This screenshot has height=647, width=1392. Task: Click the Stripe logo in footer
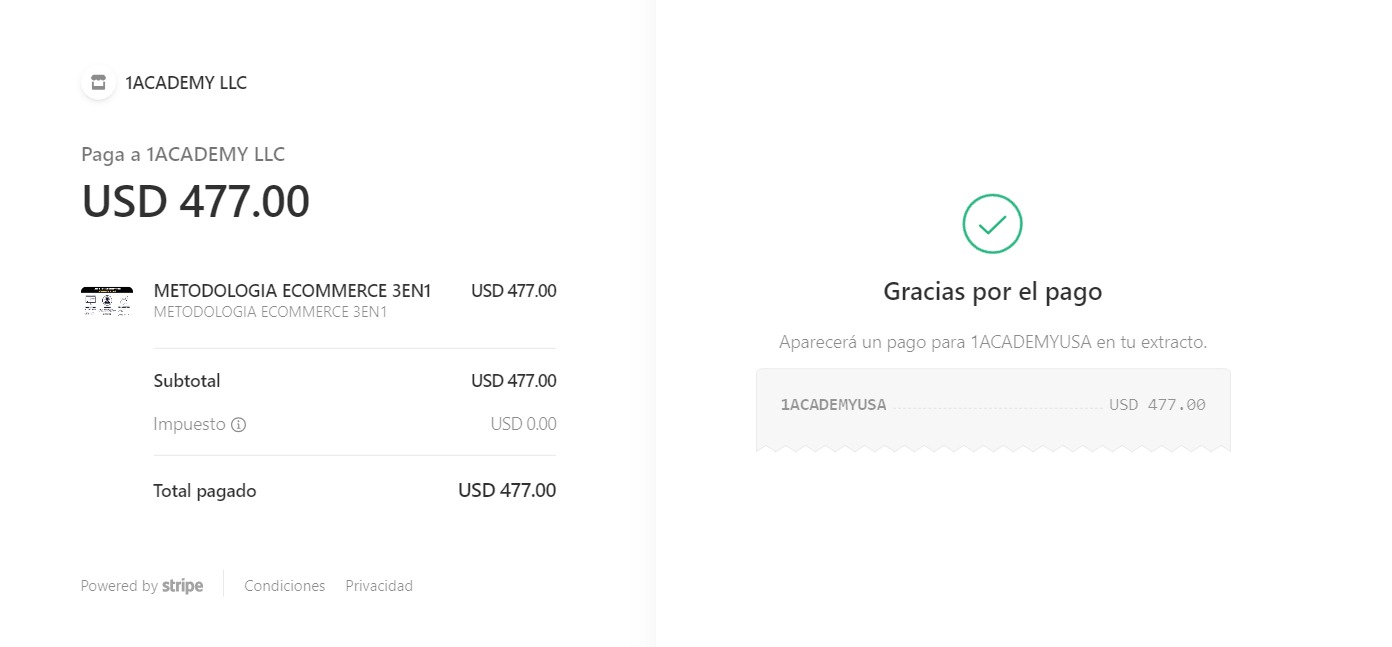pyautogui.click(x=183, y=586)
